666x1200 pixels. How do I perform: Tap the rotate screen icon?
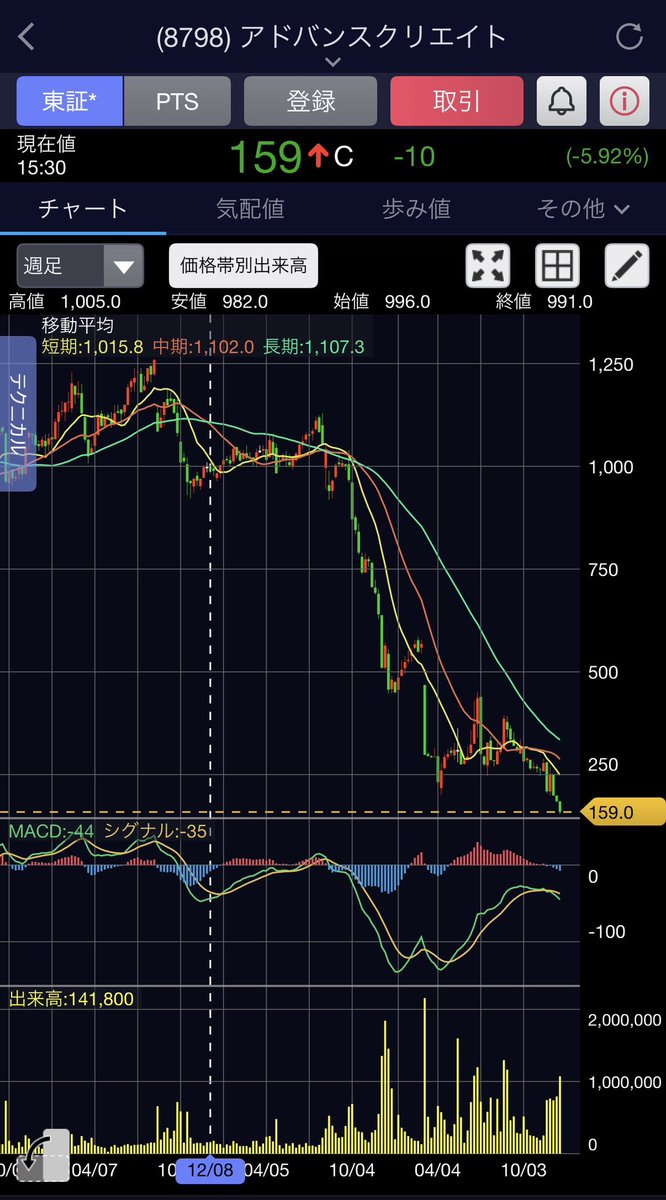(44, 1157)
